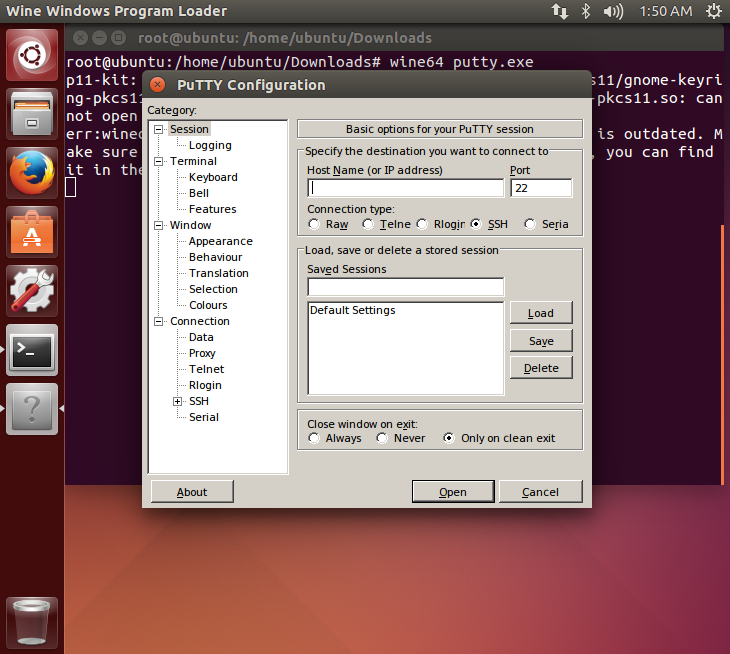Open the SSH category in tree
The image size is (730, 654).
point(199,401)
